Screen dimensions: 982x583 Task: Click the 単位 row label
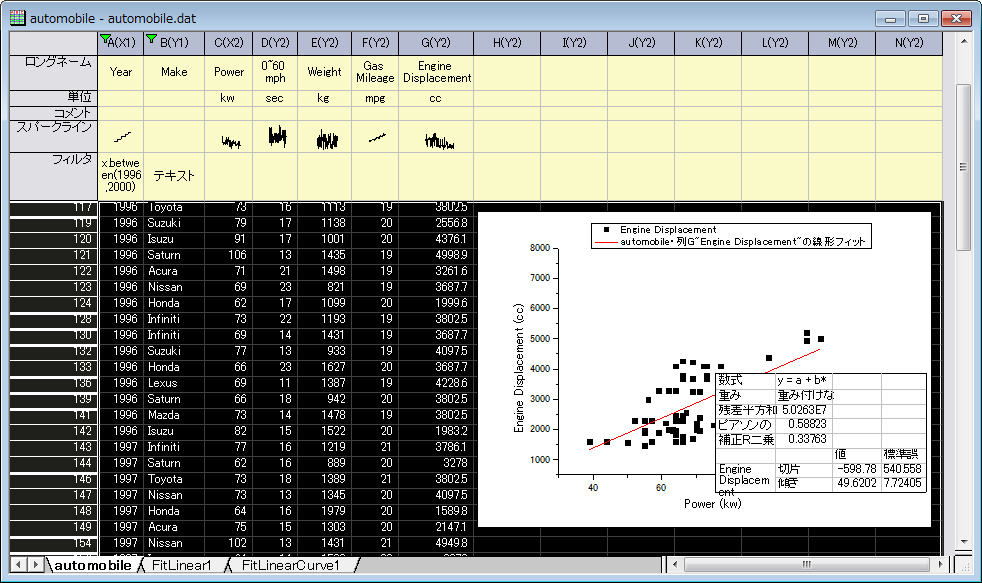(54, 98)
